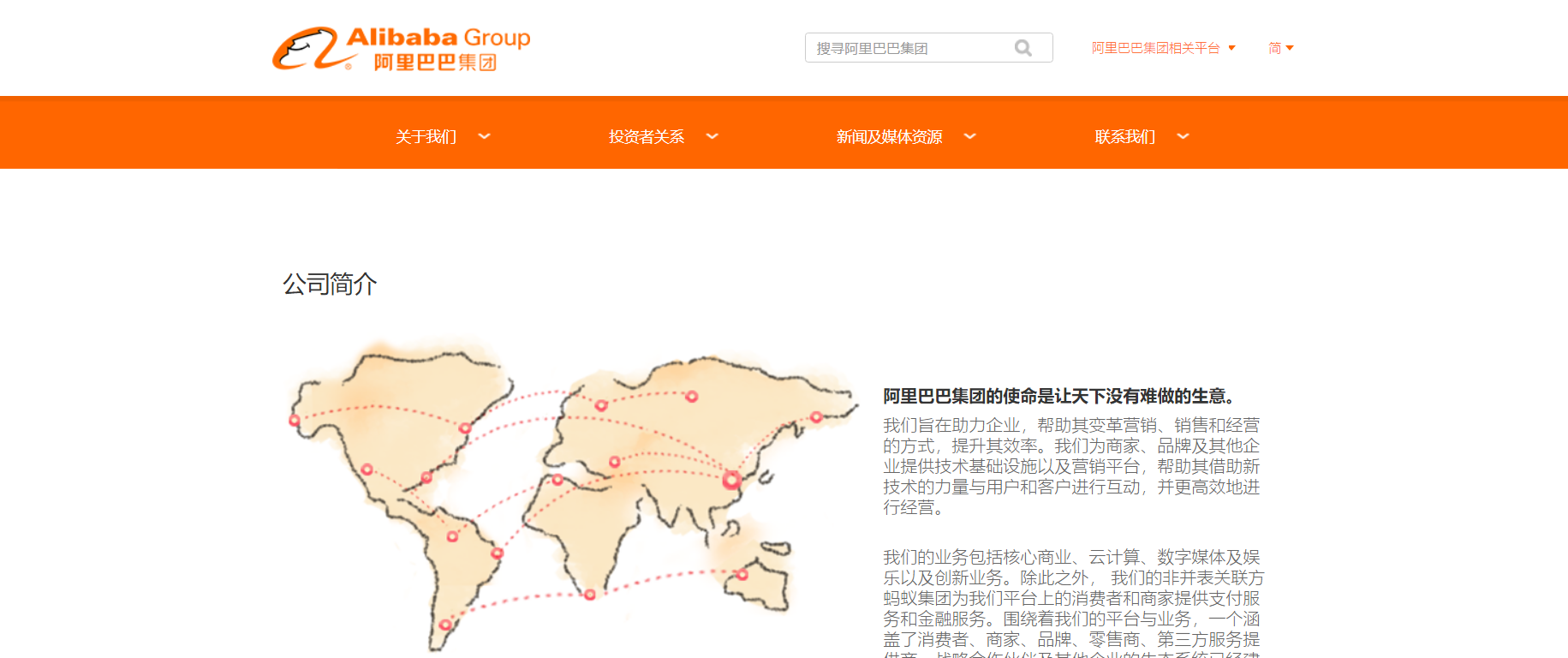
Task: Open the 关于我们 menu
Action: click(x=426, y=136)
